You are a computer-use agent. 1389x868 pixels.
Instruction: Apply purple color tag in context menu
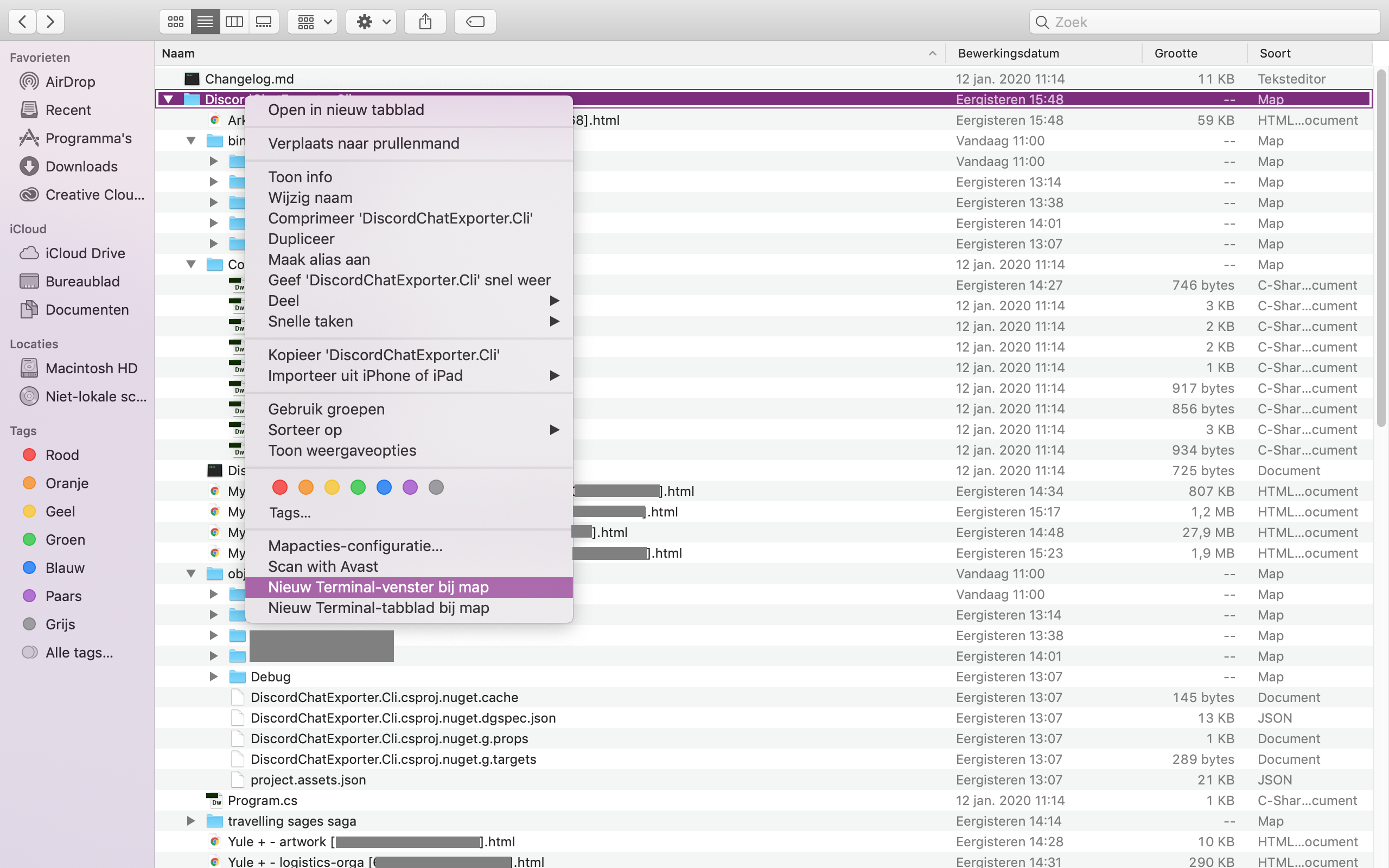click(410, 487)
